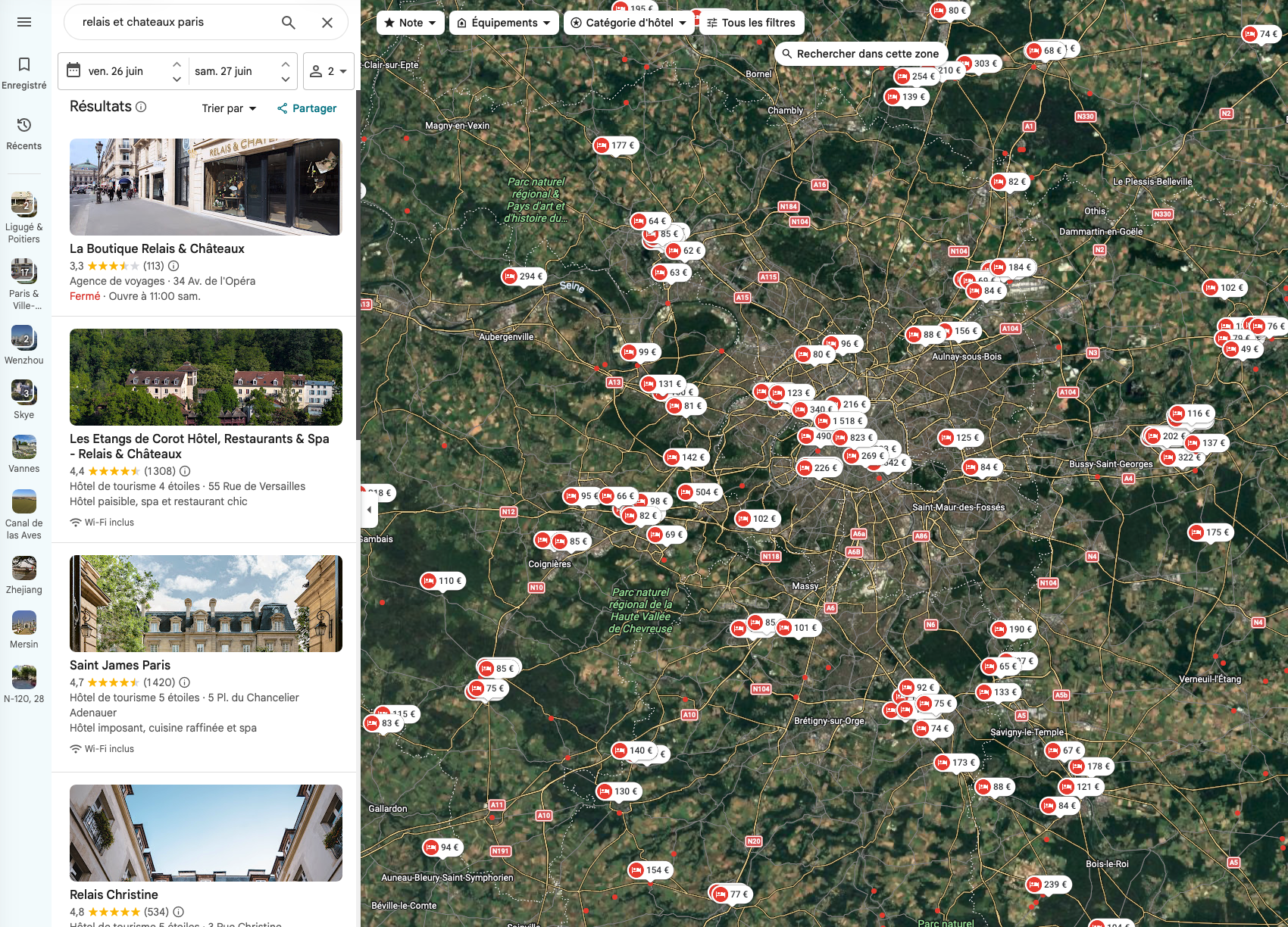Open recent item Canal de las Aves

(x=24, y=514)
